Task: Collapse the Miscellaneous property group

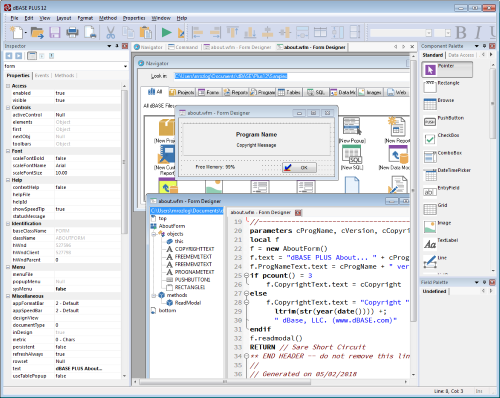Action: pyautogui.click(x=8, y=296)
